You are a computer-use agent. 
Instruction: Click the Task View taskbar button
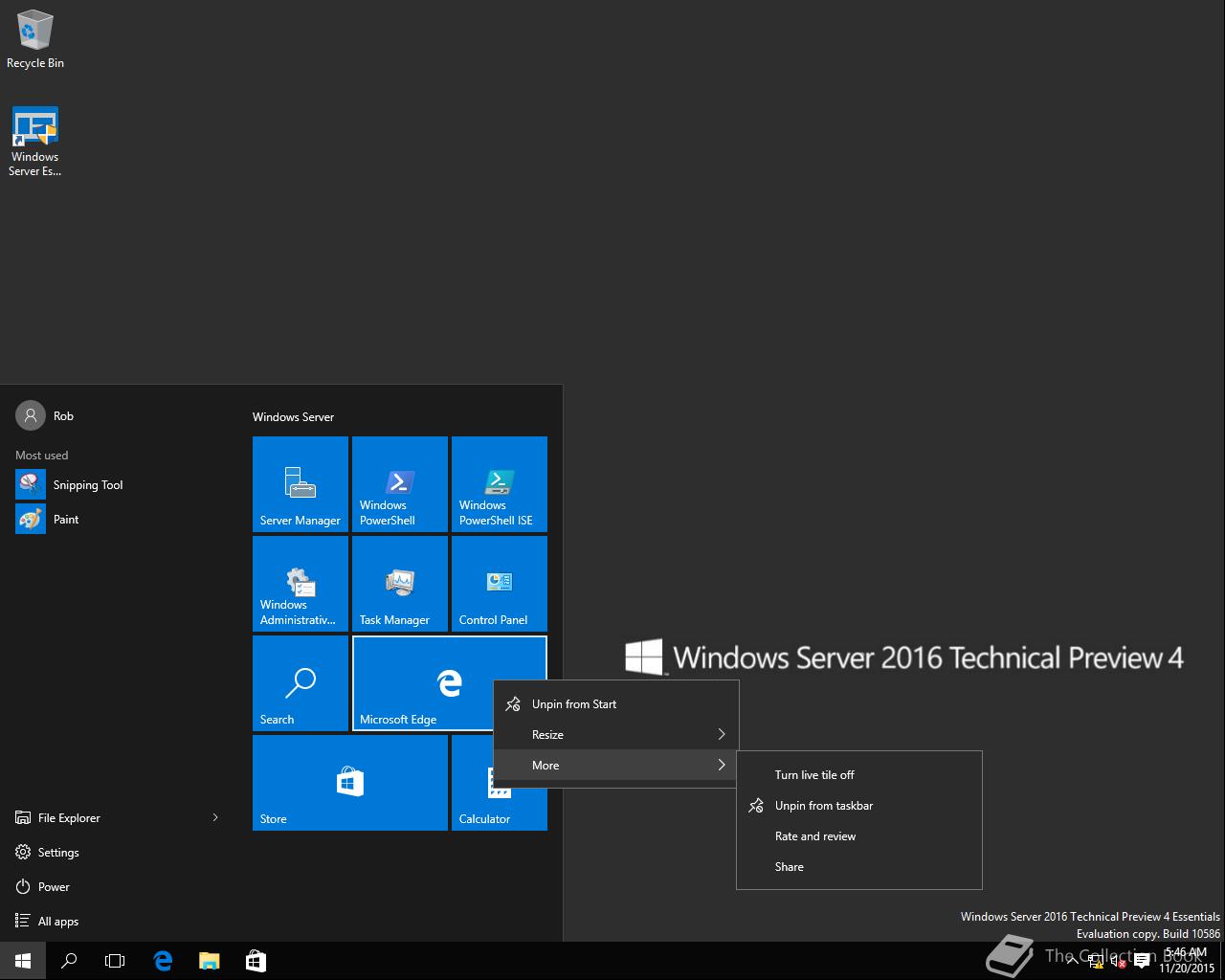coord(115,961)
